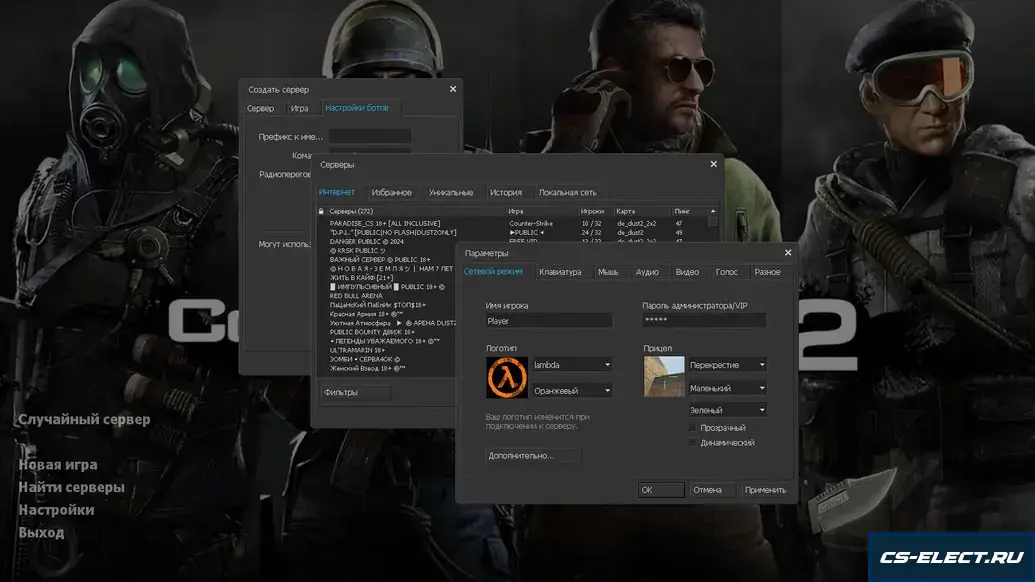Open the Оранжевый logo color dropdown
This screenshot has width=1035, height=582.
pyautogui.click(x=572, y=391)
